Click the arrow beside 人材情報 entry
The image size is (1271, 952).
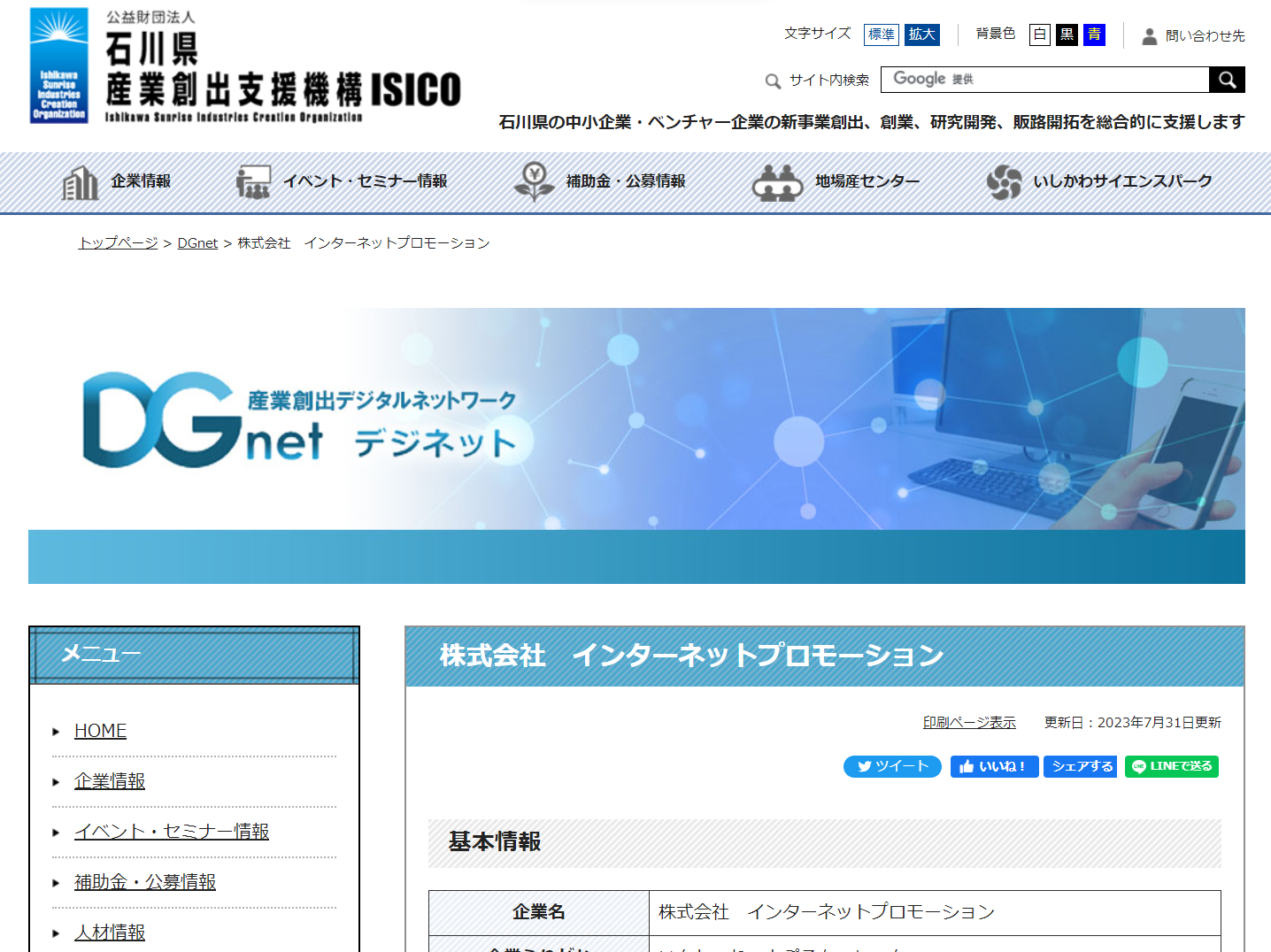click(x=55, y=933)
